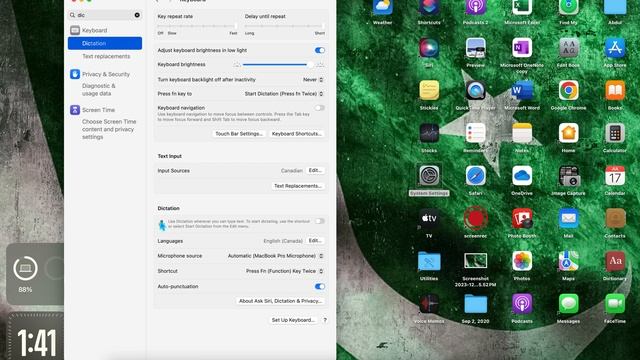Open the Dictionary app
This screenshot has height=360, width=640.
pyautogui.click(x=615, y=261)
